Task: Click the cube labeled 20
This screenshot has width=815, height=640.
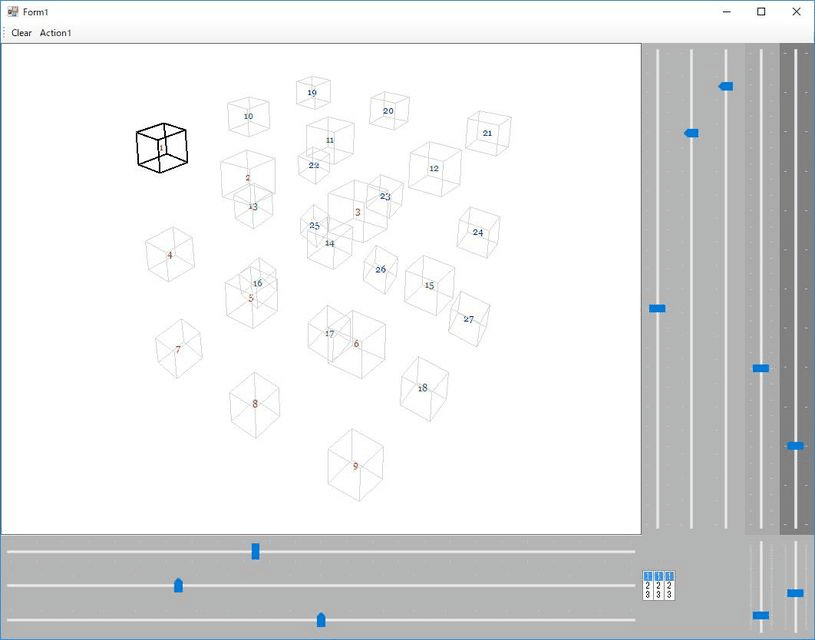Action: [x=389, y=111]
